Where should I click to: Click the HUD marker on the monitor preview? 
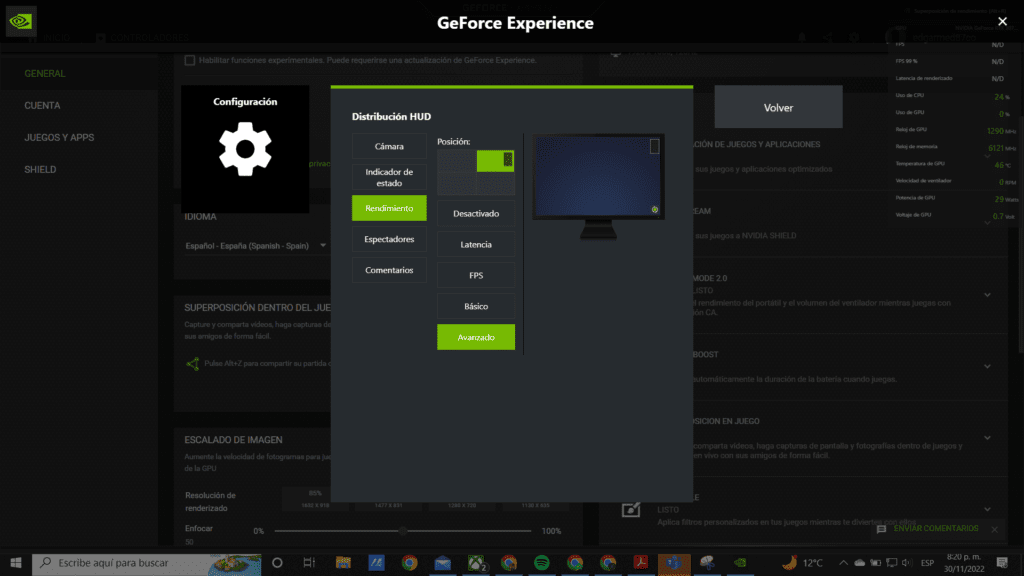[654, 146]
